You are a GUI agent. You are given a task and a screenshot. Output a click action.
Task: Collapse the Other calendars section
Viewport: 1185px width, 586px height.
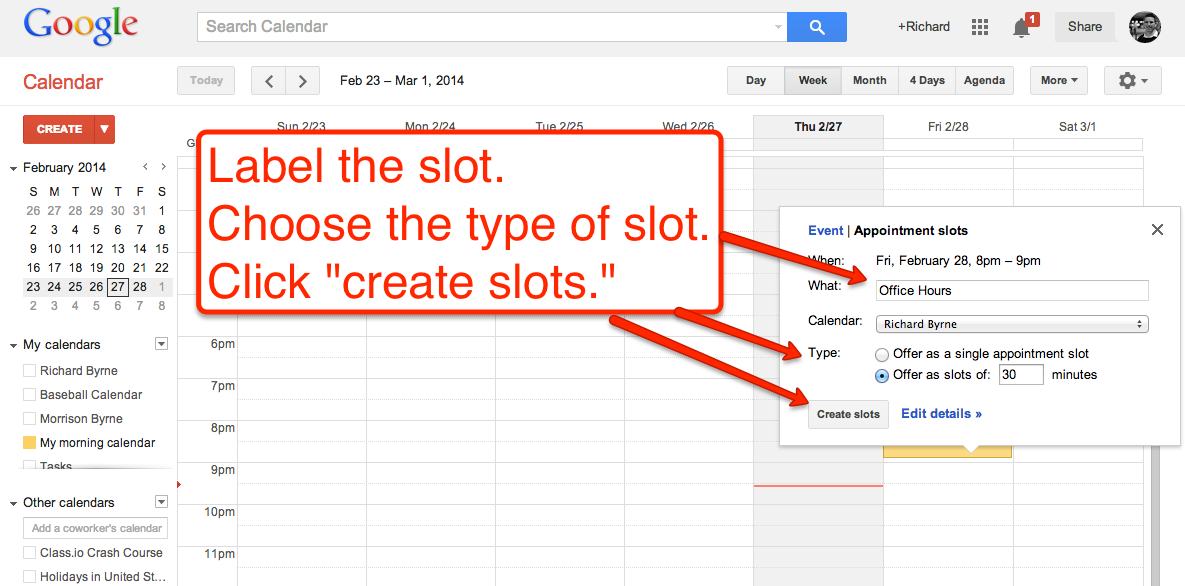tap(14, 503)
